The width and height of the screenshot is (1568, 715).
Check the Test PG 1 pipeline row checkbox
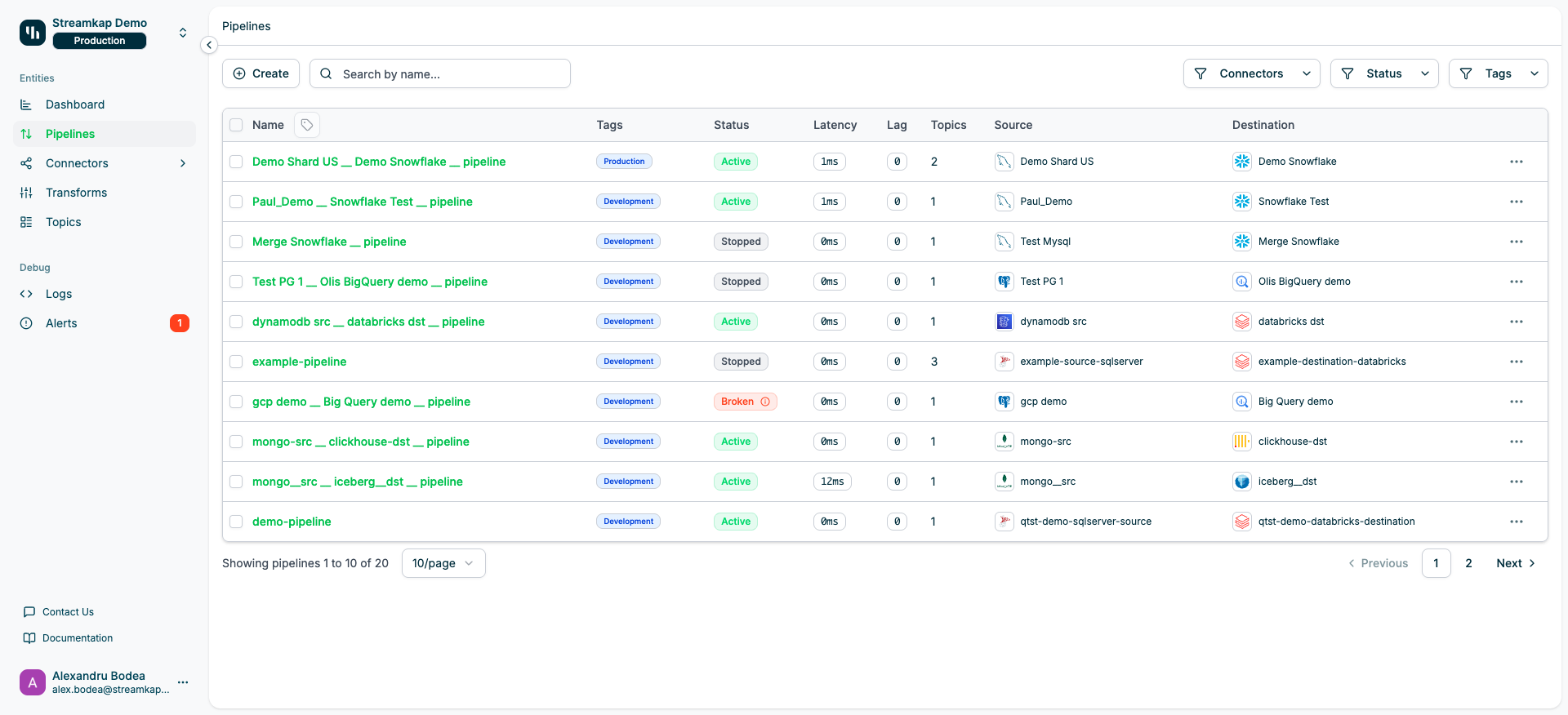click(236, 282)
